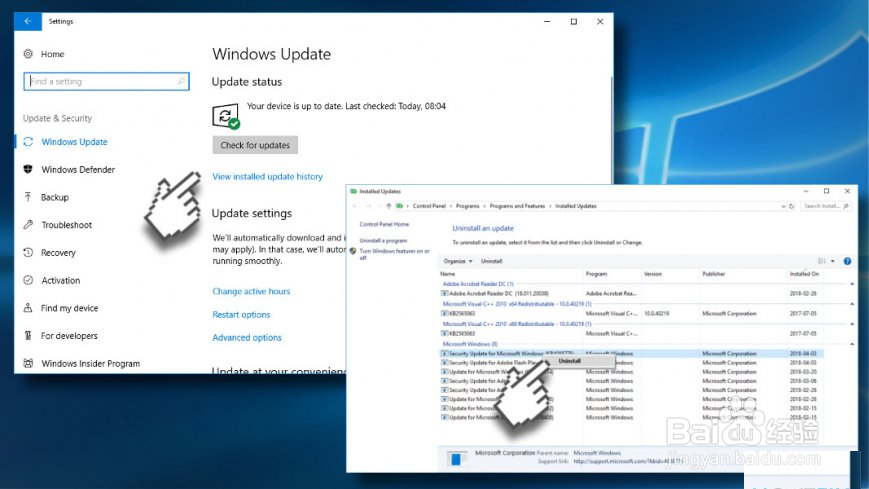
Task: Open View installed update history link
Action: 267,176
